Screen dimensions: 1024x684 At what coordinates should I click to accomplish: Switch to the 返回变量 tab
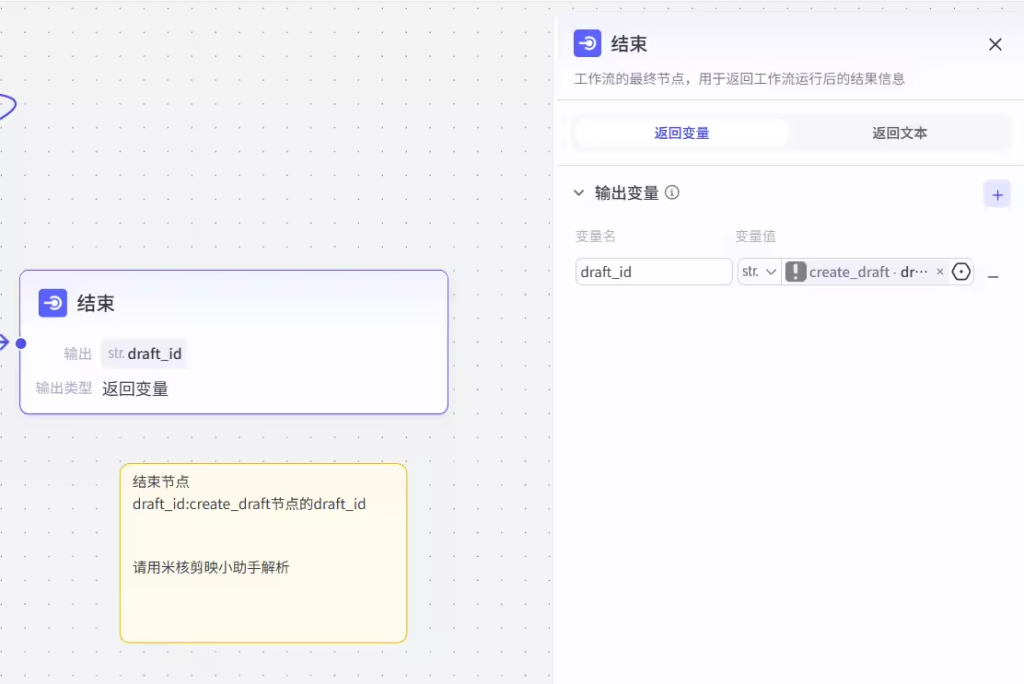click(x=682, y=133)
